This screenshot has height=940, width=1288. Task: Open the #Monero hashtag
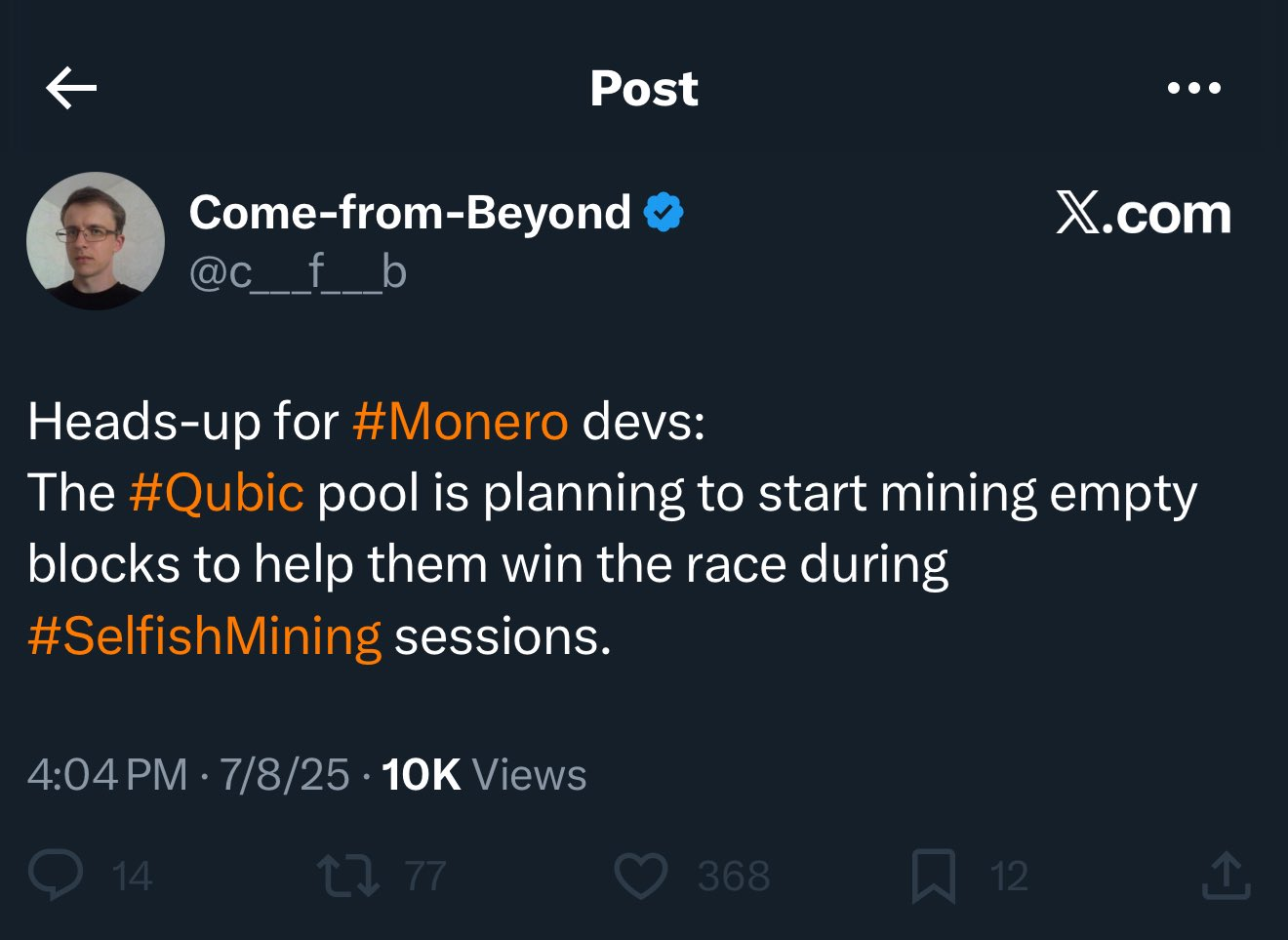[x=461, y=422]
